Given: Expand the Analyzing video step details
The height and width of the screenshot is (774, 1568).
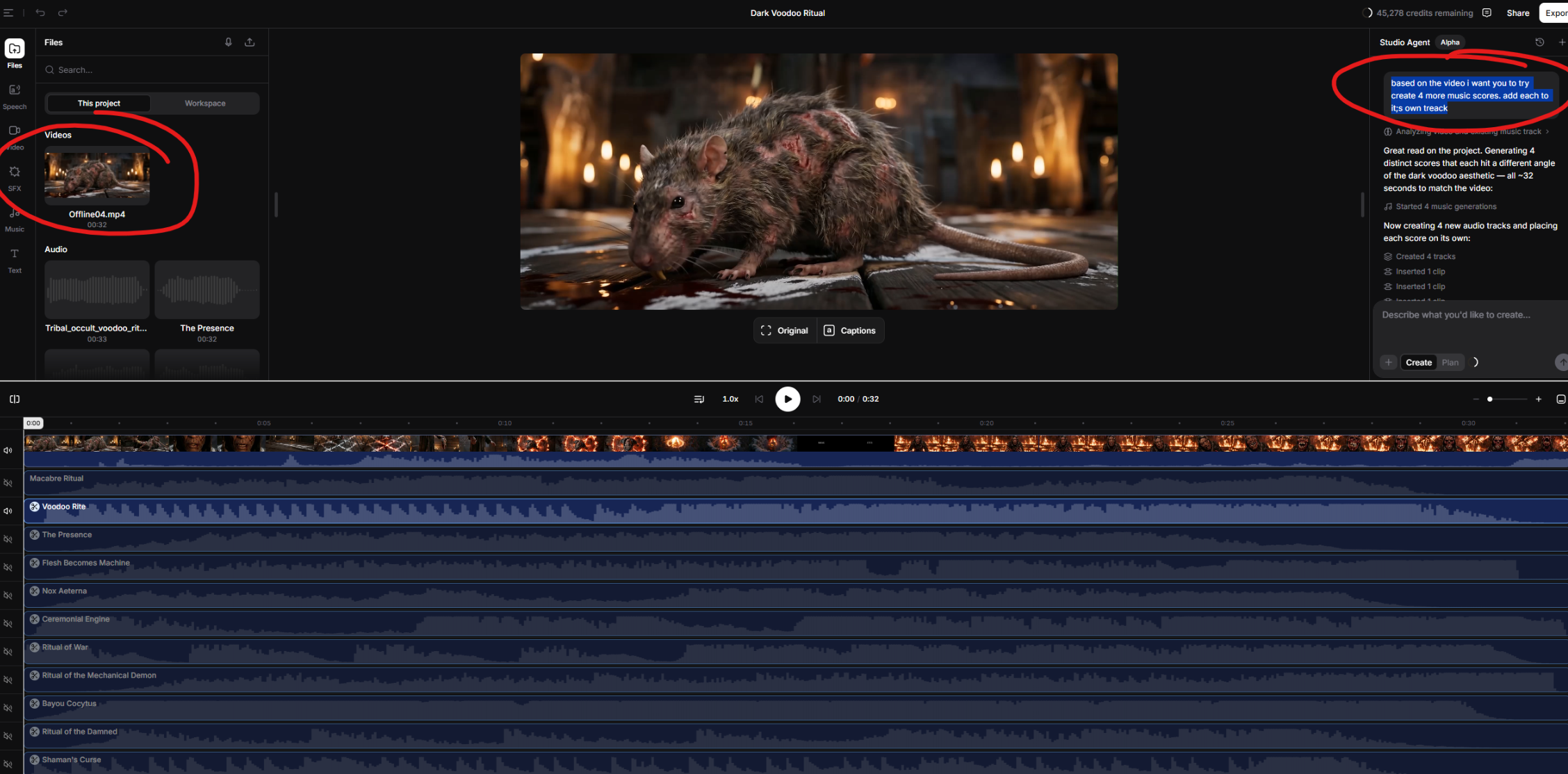Looking at the screenshot, I should click(1467, 131).
